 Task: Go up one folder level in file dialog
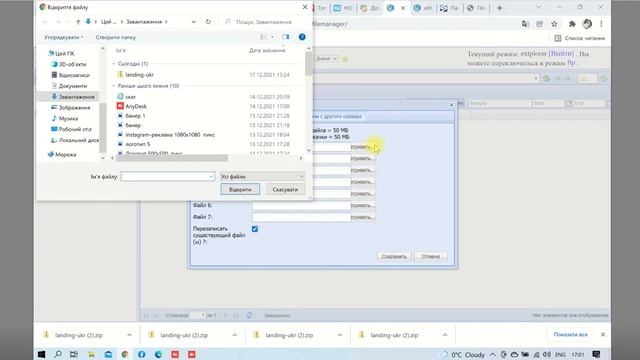pyautogui.click(x=78, y=22)
